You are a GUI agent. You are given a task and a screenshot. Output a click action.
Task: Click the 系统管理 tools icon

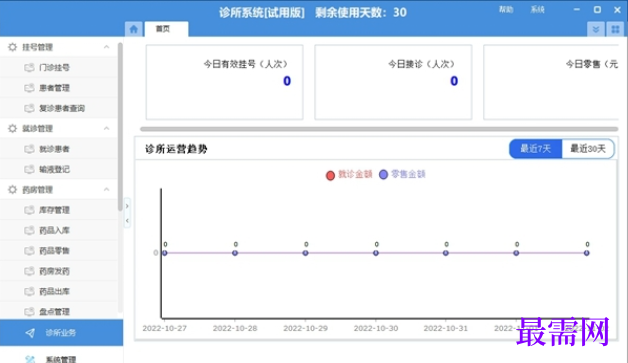click(30, 359)
